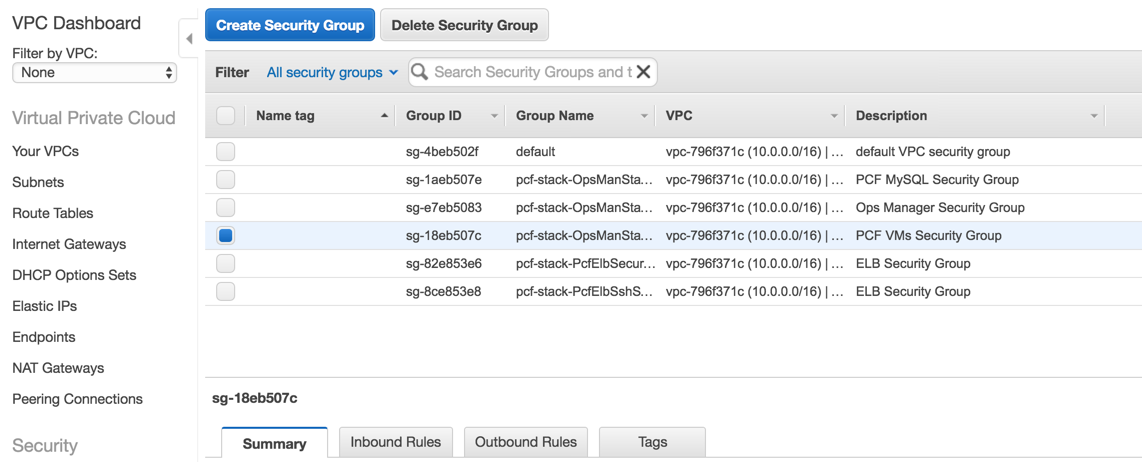Focus the Search Security Groups field
This screenshot has height=462, width=1142.
click(532, 72)
